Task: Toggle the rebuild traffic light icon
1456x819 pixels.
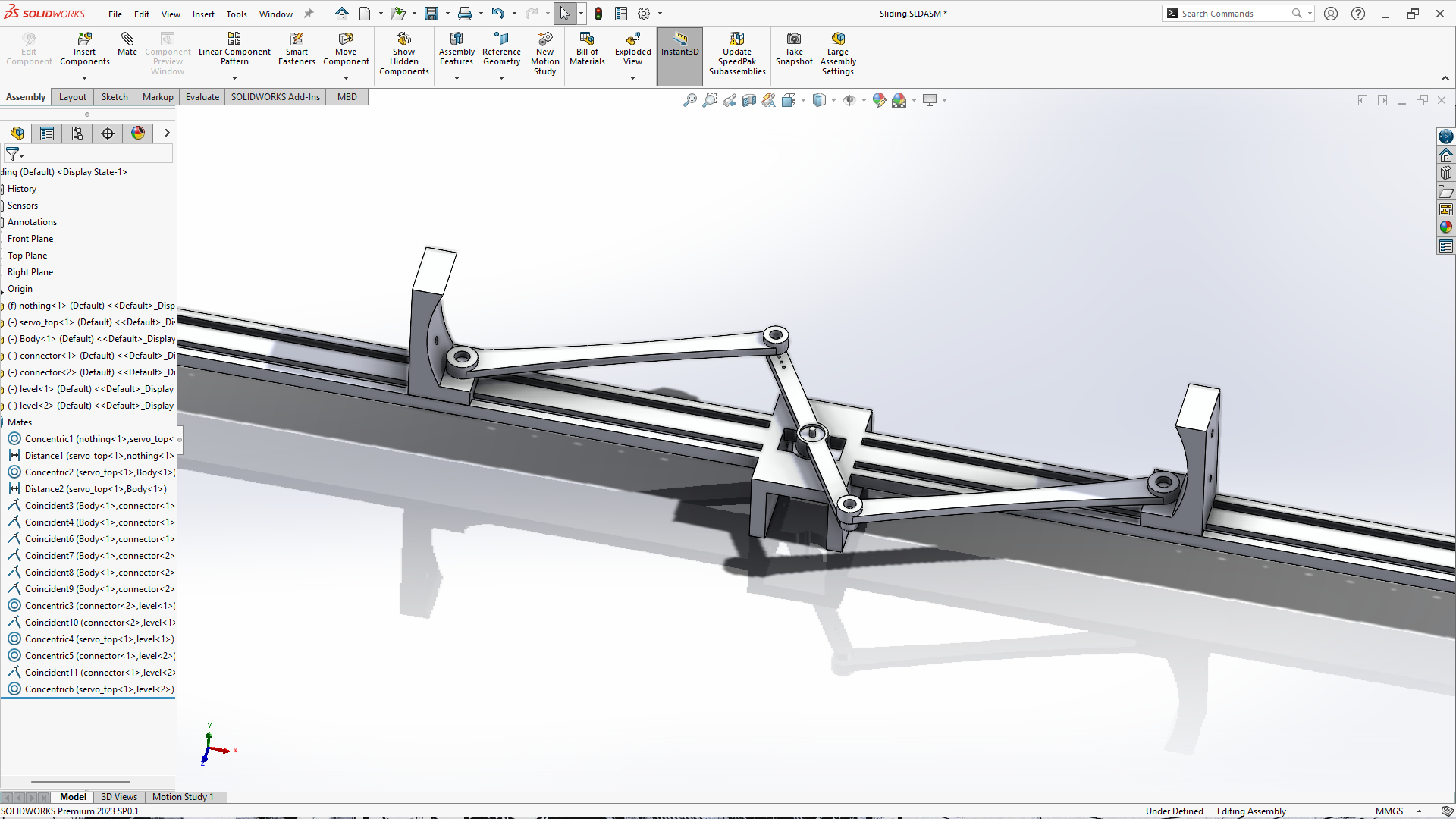Action: pyautogui.click(x=598, y=14)
